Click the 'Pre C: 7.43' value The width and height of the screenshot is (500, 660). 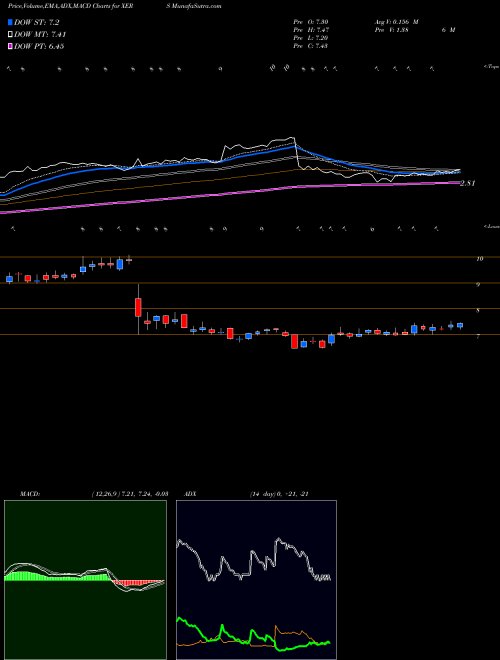tap(311, 46)
